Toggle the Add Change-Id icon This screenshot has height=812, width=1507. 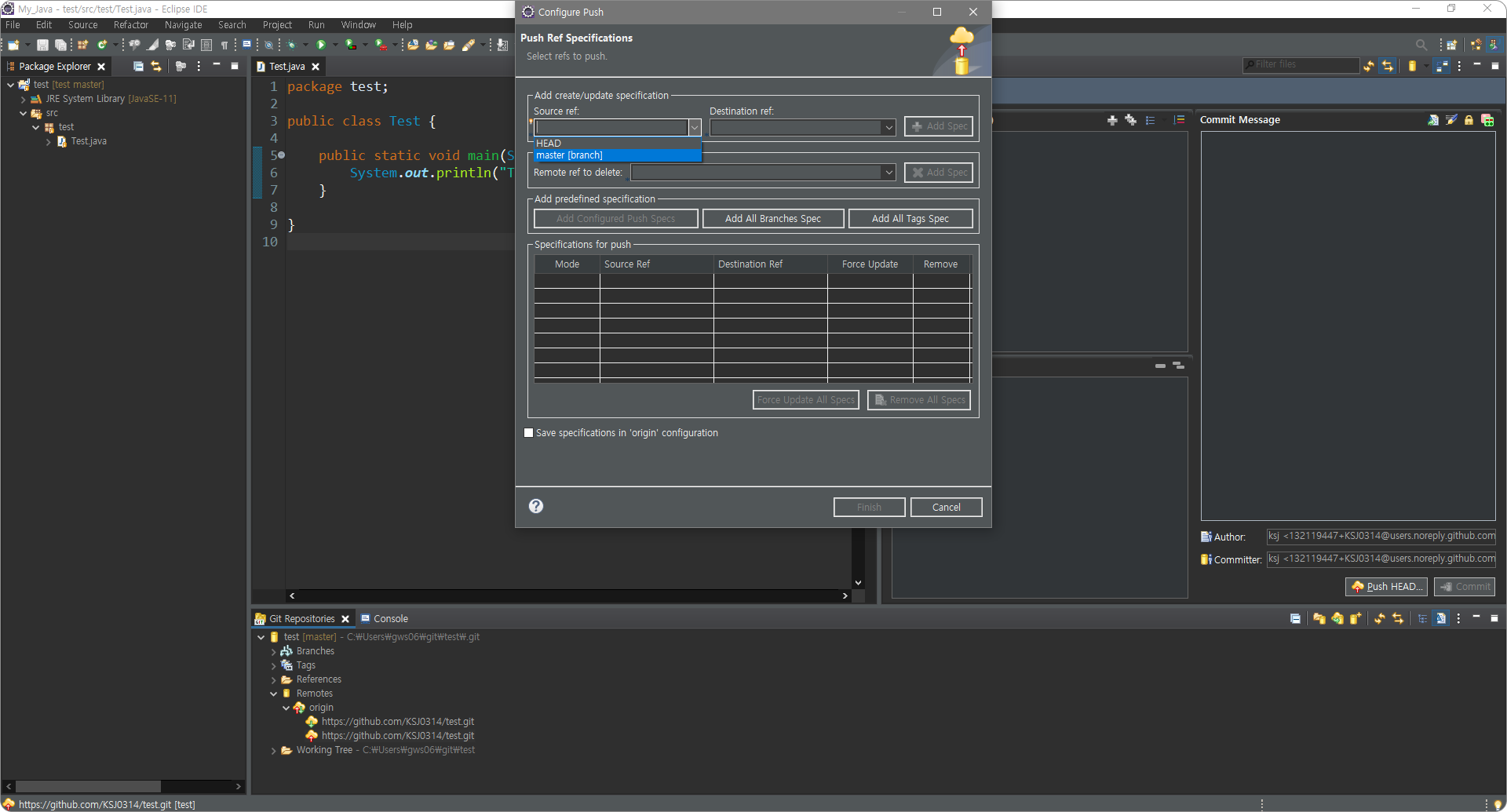(1487, 120)
